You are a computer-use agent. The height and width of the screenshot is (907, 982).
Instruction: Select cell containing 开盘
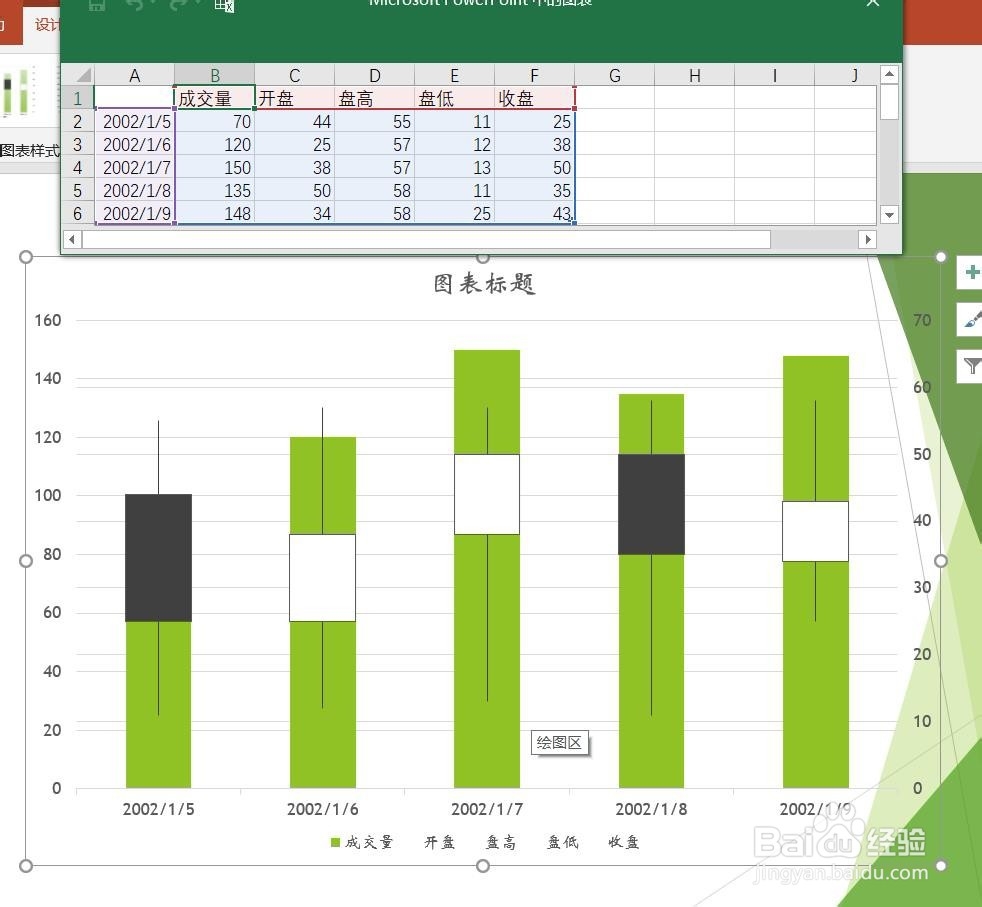click(x=294, y=98)
